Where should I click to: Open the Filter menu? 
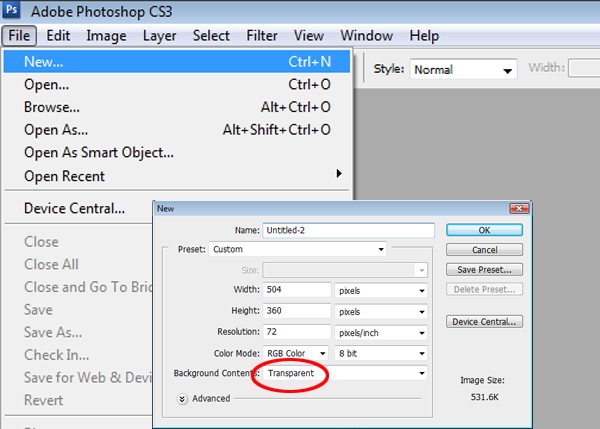pos(262,36)
